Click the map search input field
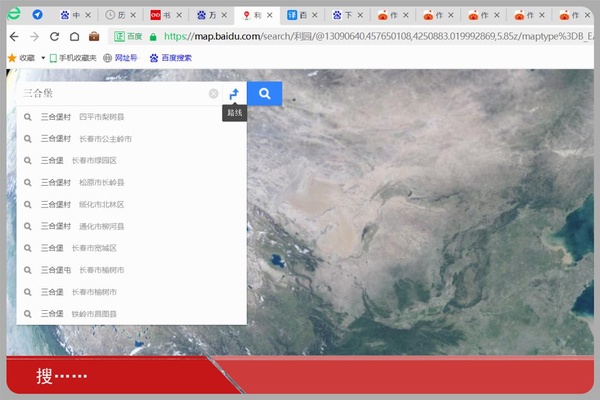 pos(110,94)
